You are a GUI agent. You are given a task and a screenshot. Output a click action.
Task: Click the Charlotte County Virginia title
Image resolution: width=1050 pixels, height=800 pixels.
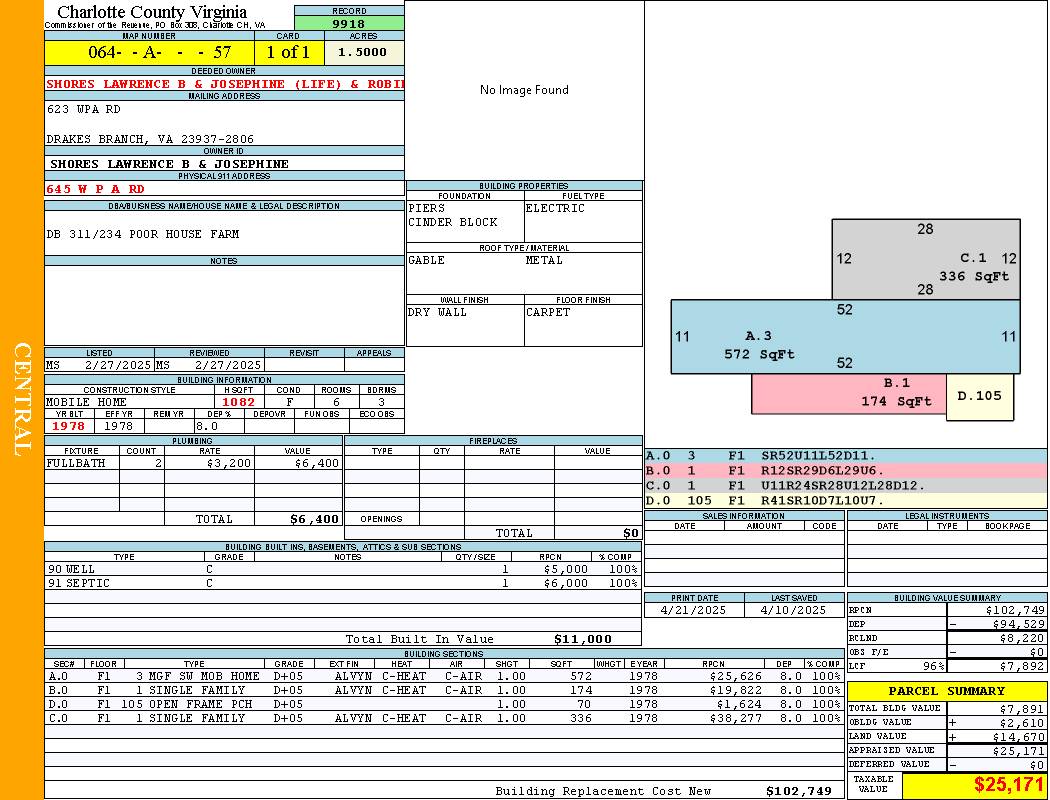tap(152, 12)
